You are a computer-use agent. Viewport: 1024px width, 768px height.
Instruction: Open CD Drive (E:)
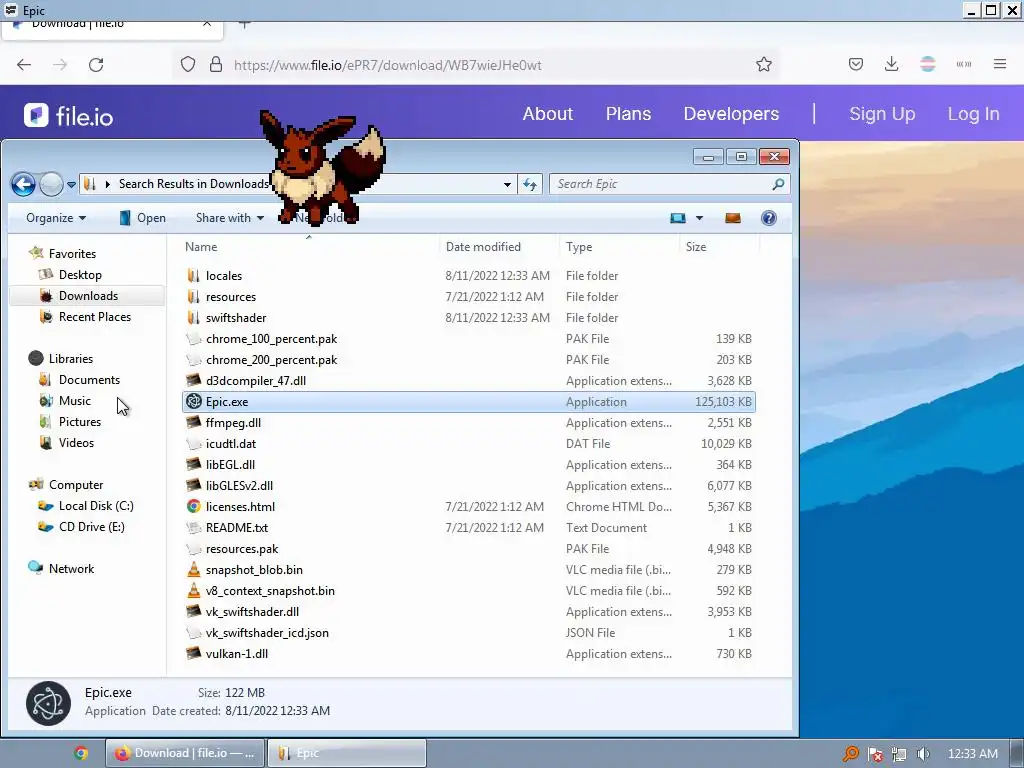pos(91,527)
